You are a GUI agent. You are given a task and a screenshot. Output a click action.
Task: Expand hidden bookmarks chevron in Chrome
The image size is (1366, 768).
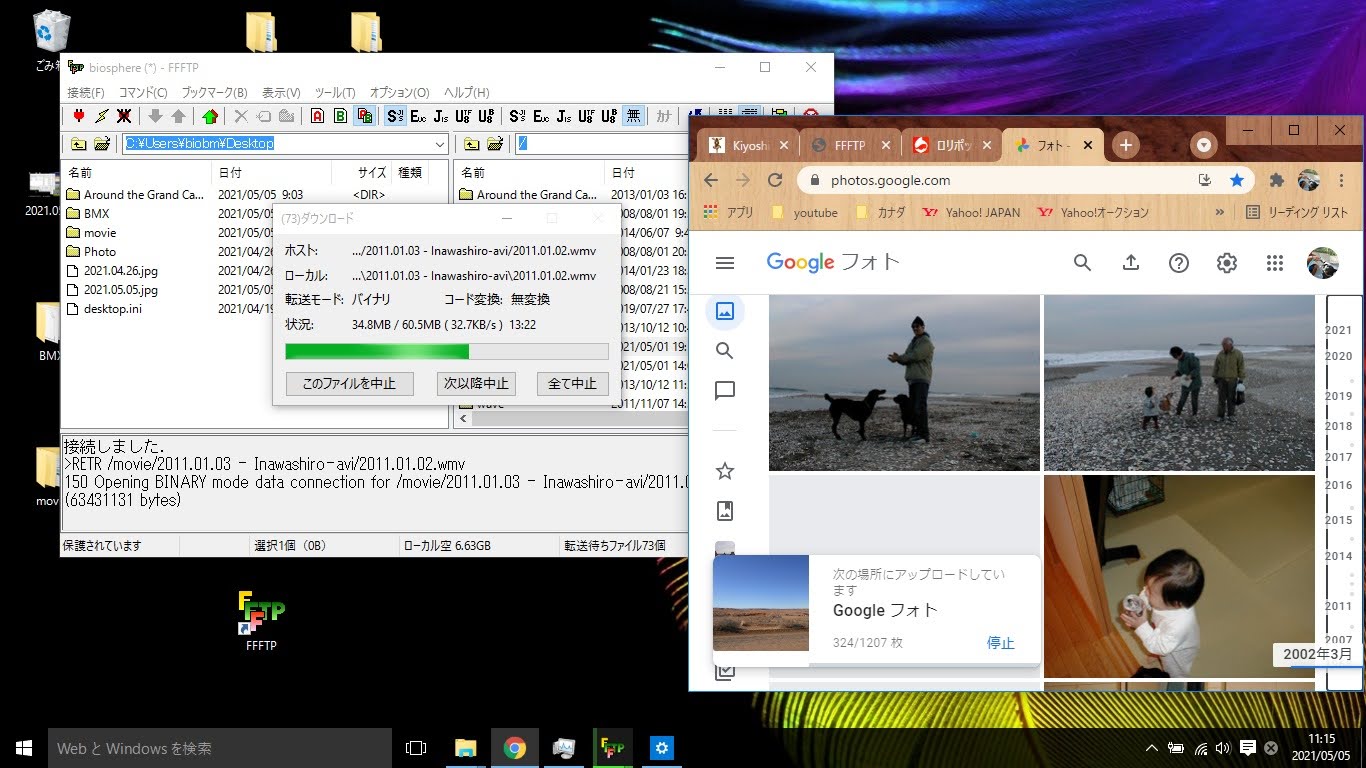pos(1219,212)
